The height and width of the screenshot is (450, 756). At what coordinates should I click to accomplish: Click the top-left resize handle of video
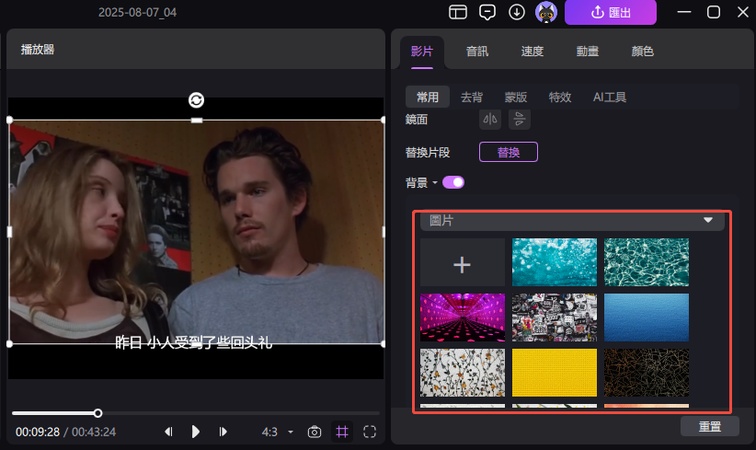(10, 120)
